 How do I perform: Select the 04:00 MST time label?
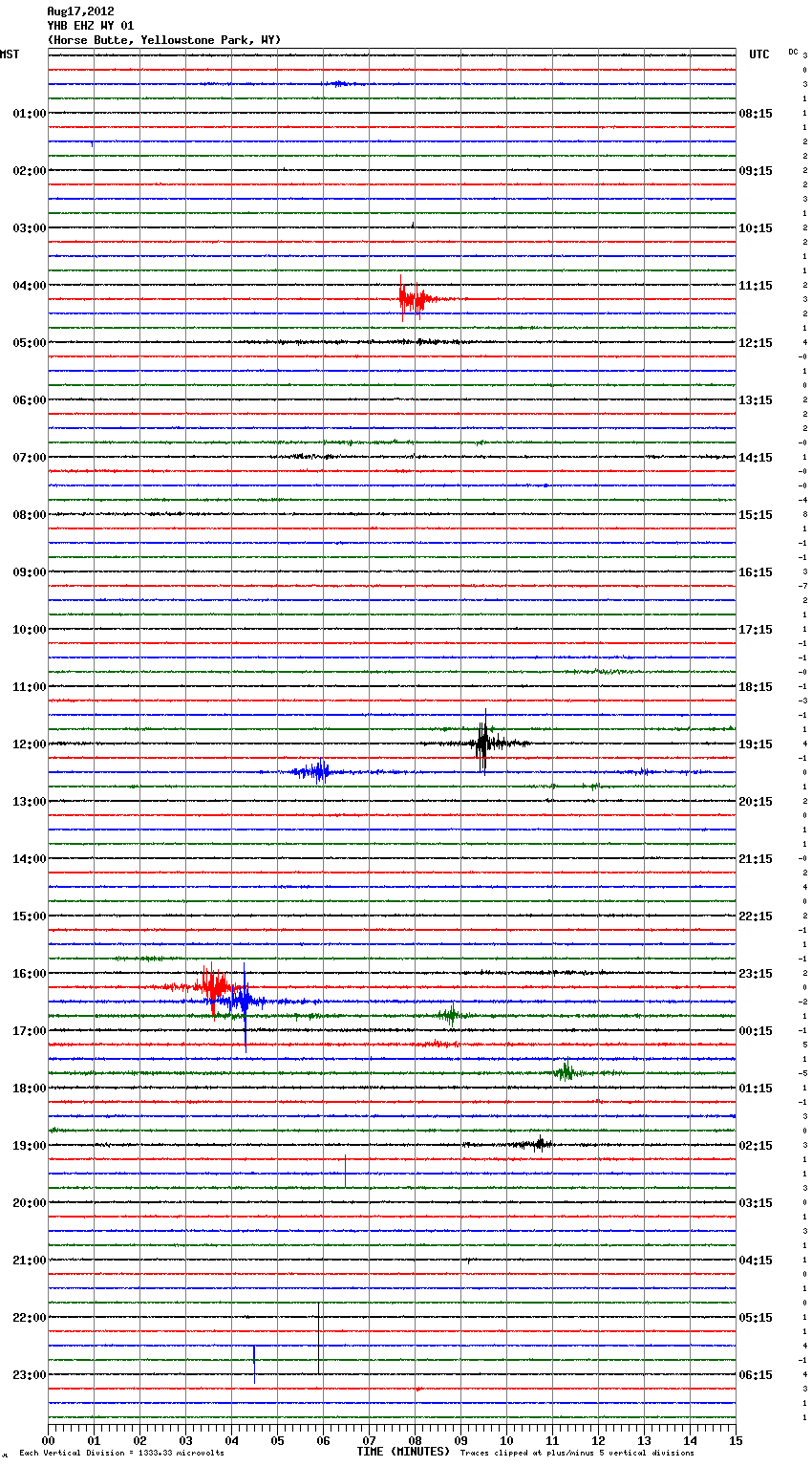point(30,286)
